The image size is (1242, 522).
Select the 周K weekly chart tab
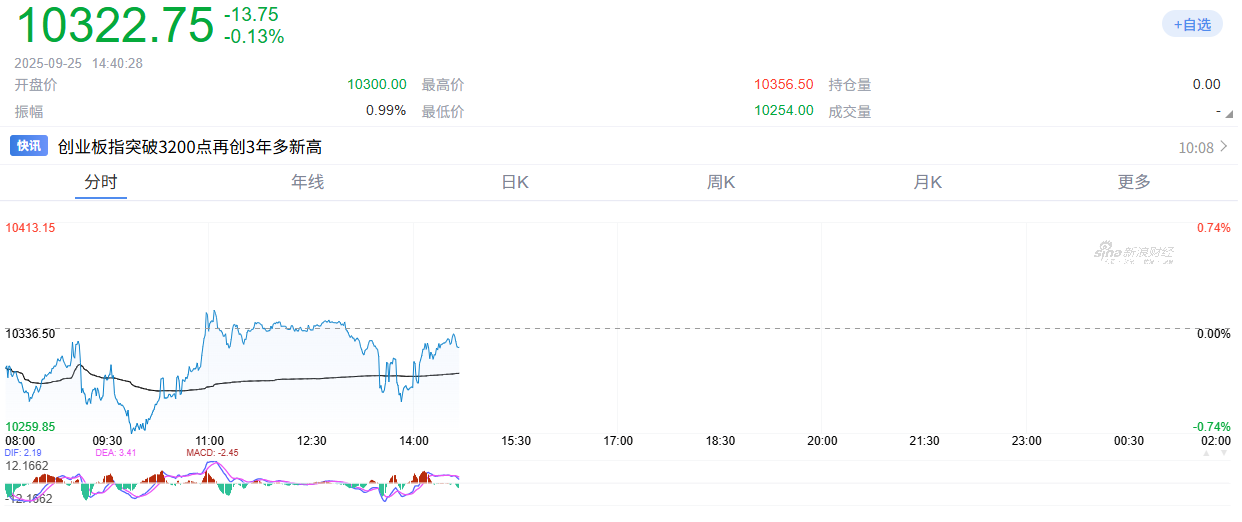[721, 182]
